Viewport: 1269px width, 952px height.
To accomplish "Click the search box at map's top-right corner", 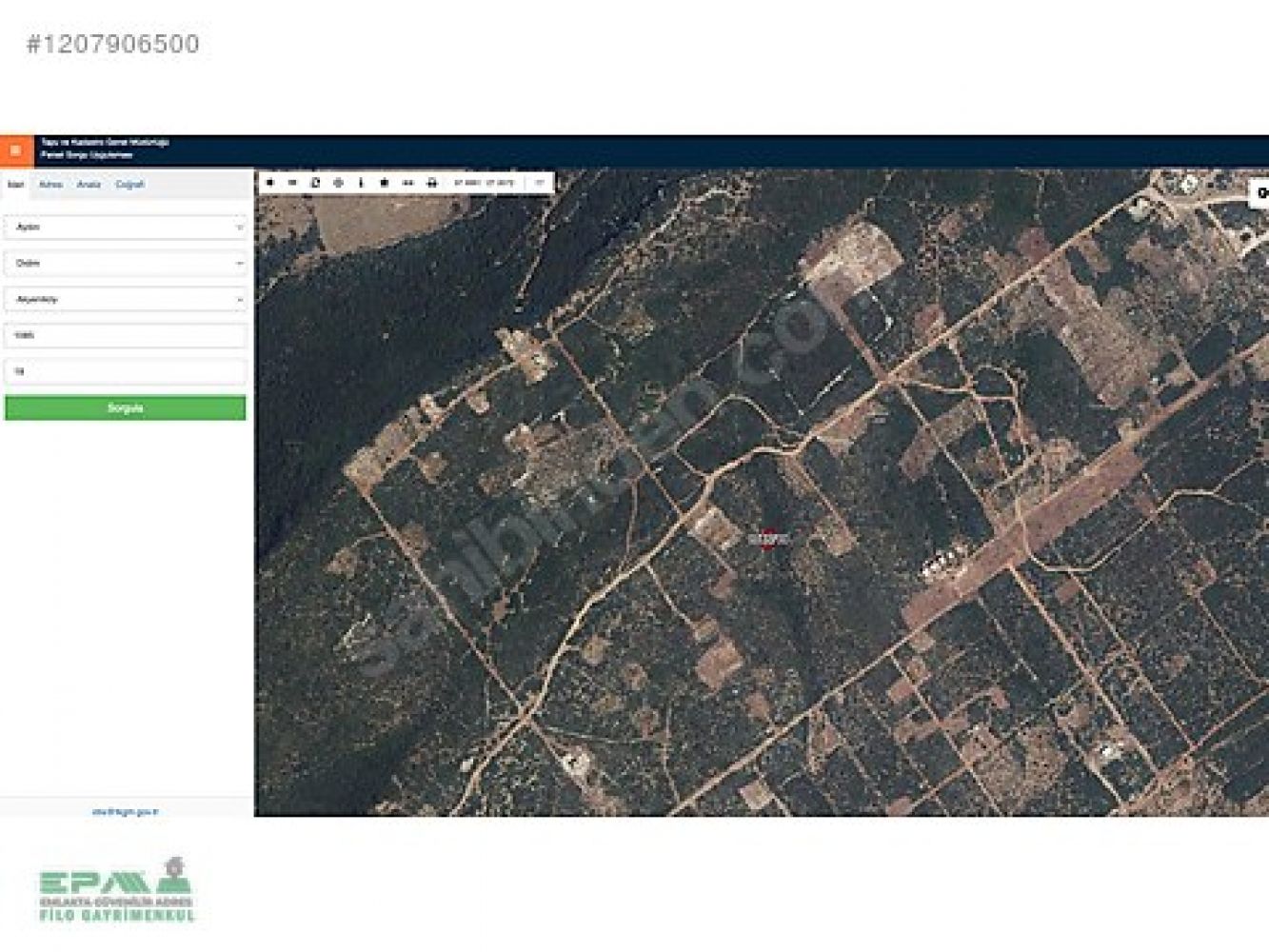I will click(x=1259, y=193).
